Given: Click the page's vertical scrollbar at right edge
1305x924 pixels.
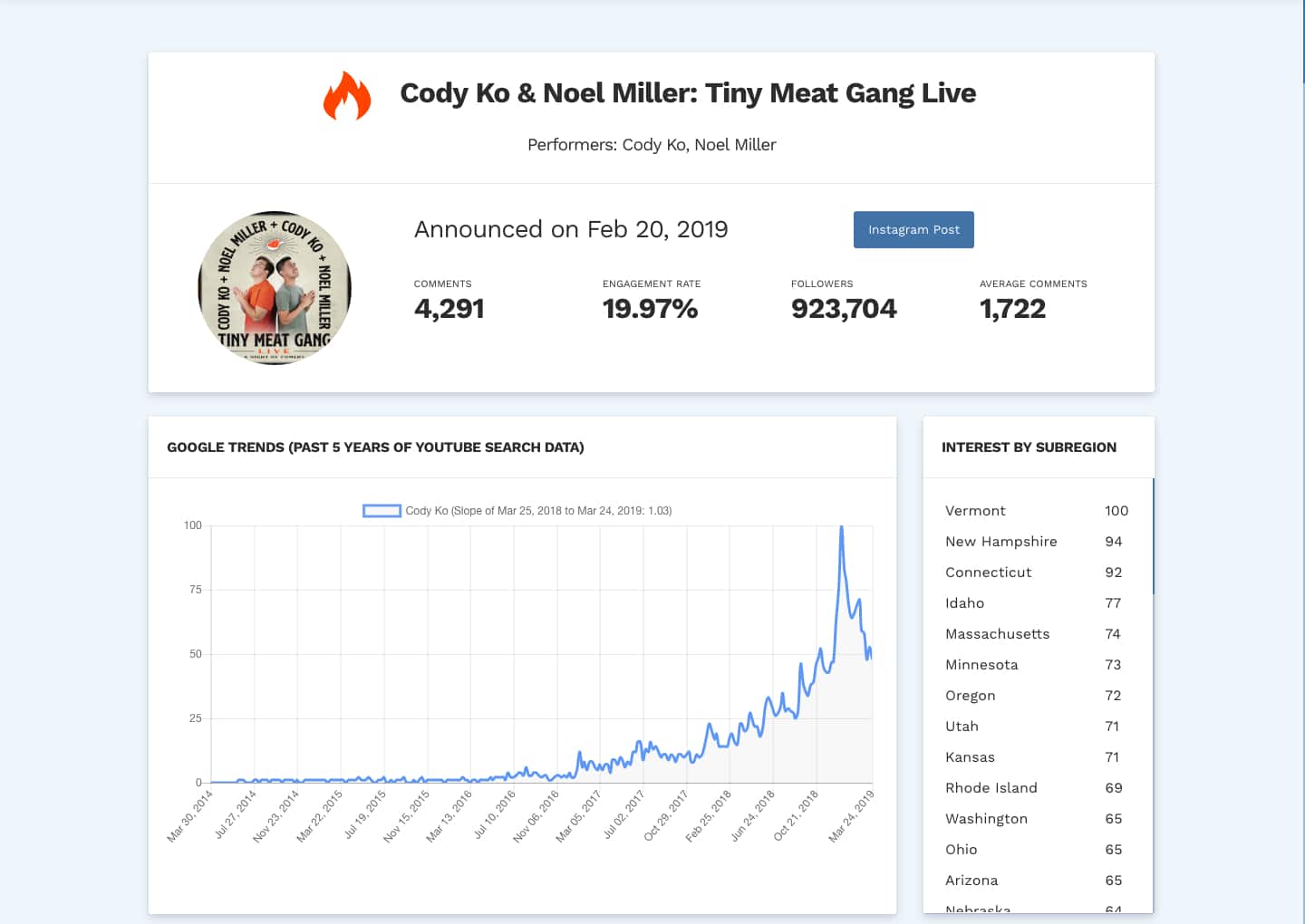Looking at the screenshot, I should 1303,41.
